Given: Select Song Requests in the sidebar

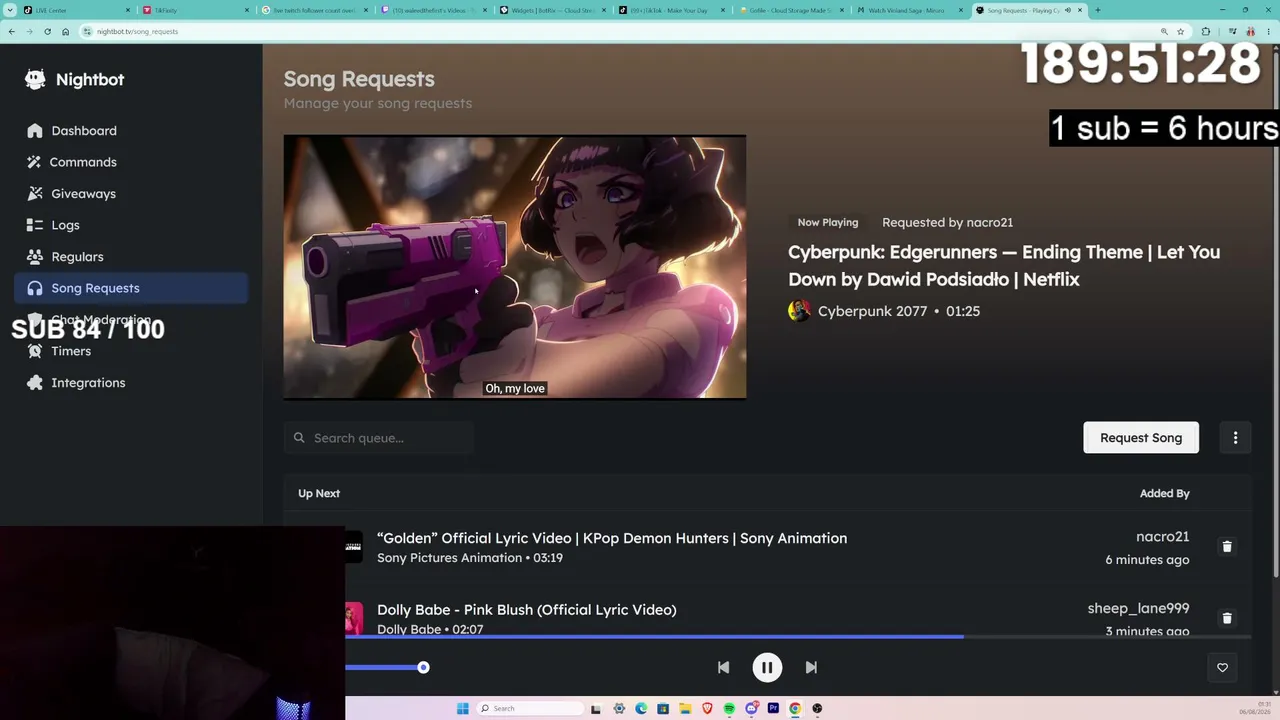Looking at the screenshot, I should pos(131,288).
